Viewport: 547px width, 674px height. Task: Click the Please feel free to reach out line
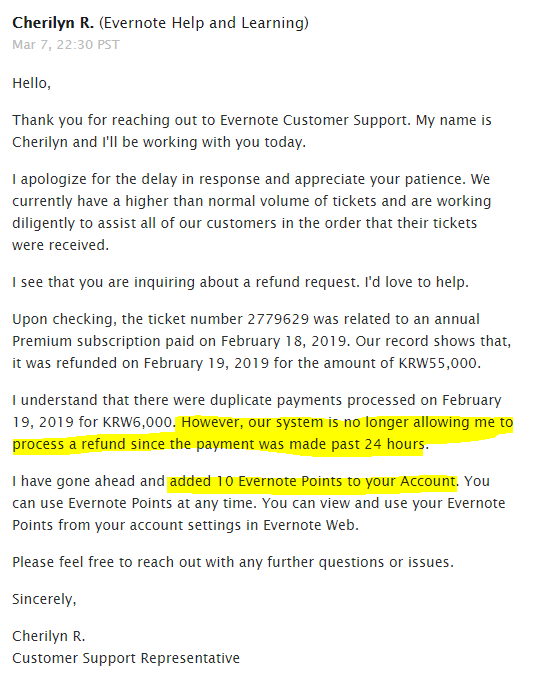(233, 562)
